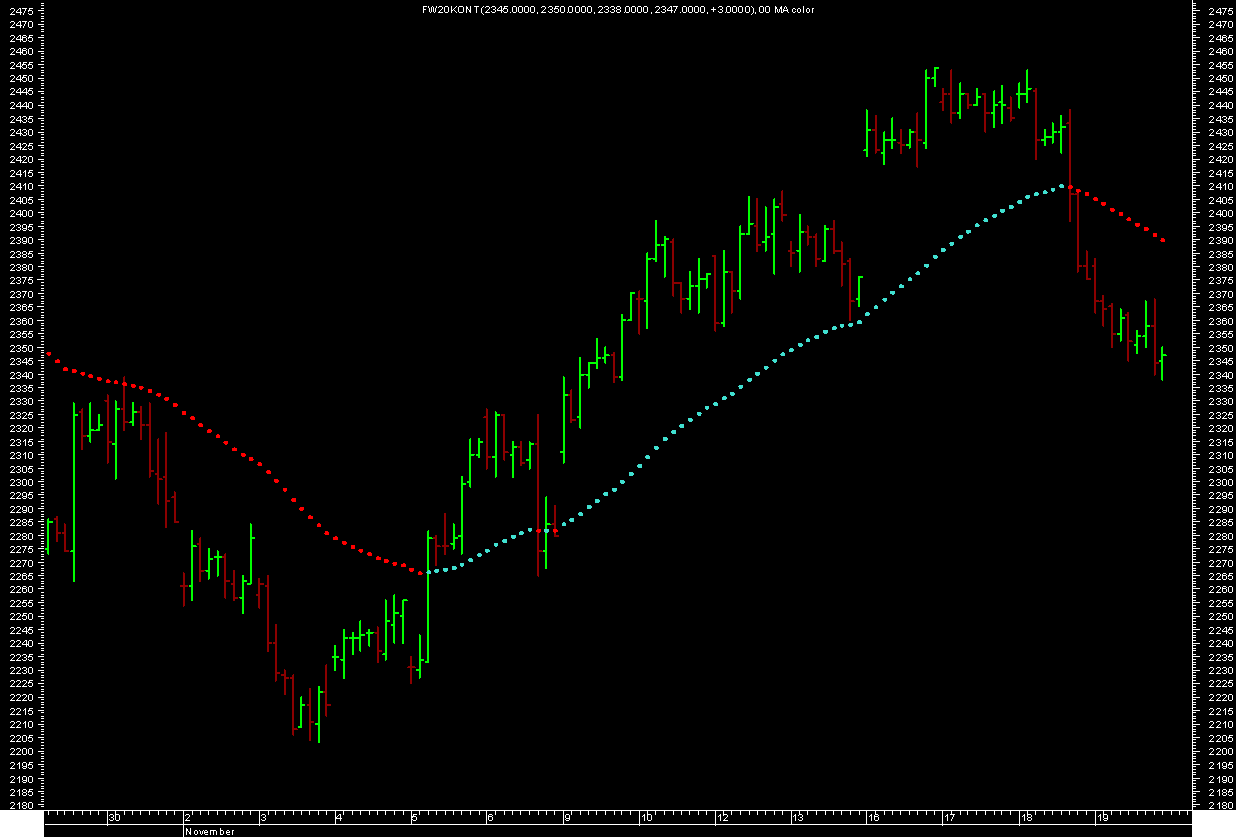Click date label "4" on time axis

[340, 818]
